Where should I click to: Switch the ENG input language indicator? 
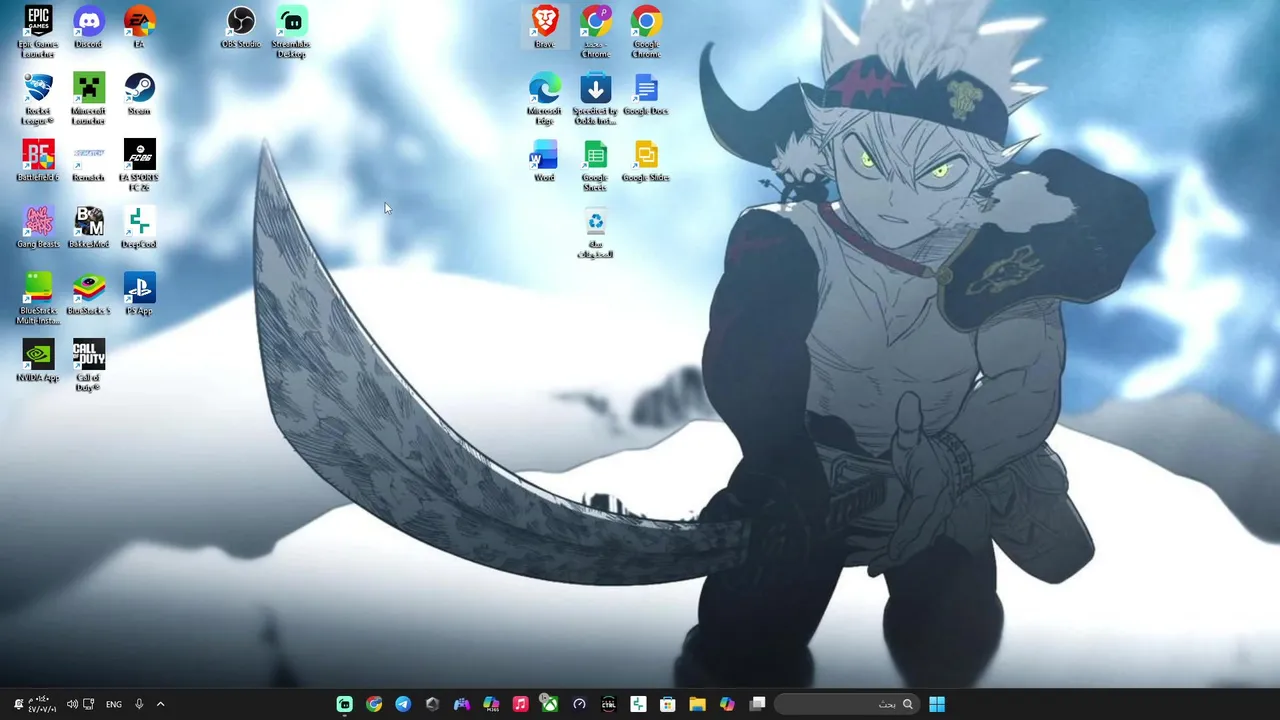pos(114,704)
